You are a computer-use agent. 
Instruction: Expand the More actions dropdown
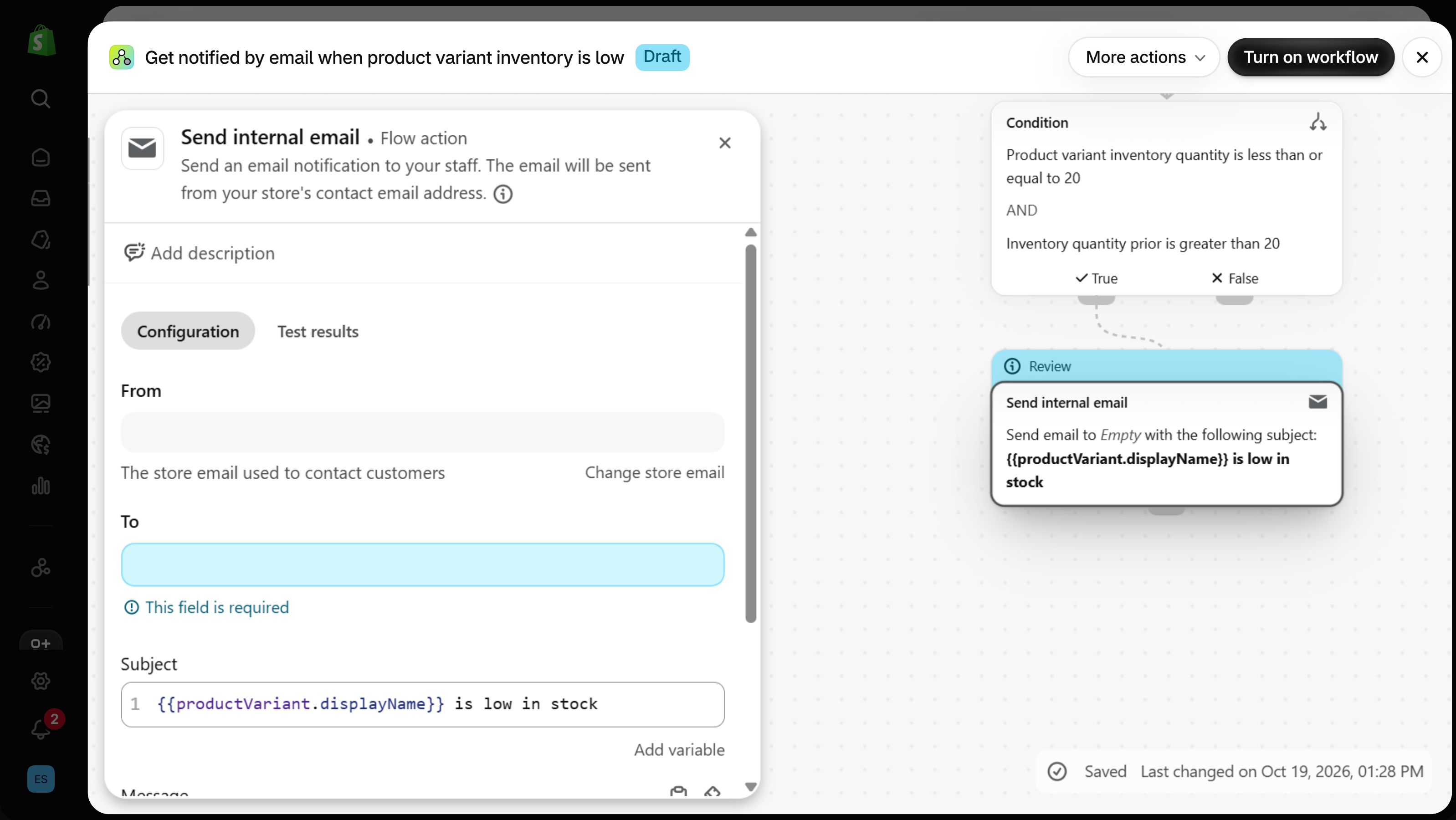[1144, 57]
